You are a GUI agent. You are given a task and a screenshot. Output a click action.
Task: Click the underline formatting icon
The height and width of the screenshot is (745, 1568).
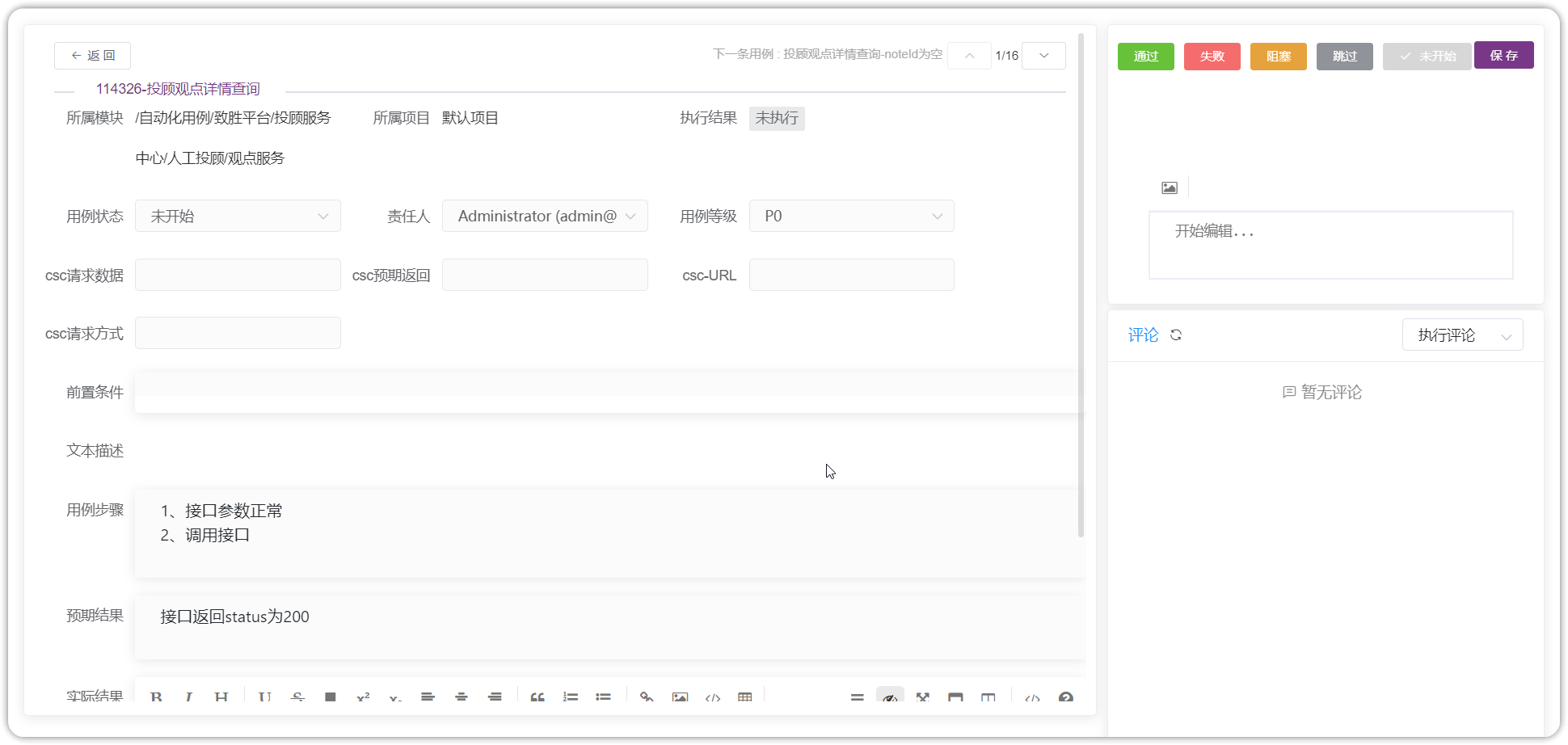point(264,697)
